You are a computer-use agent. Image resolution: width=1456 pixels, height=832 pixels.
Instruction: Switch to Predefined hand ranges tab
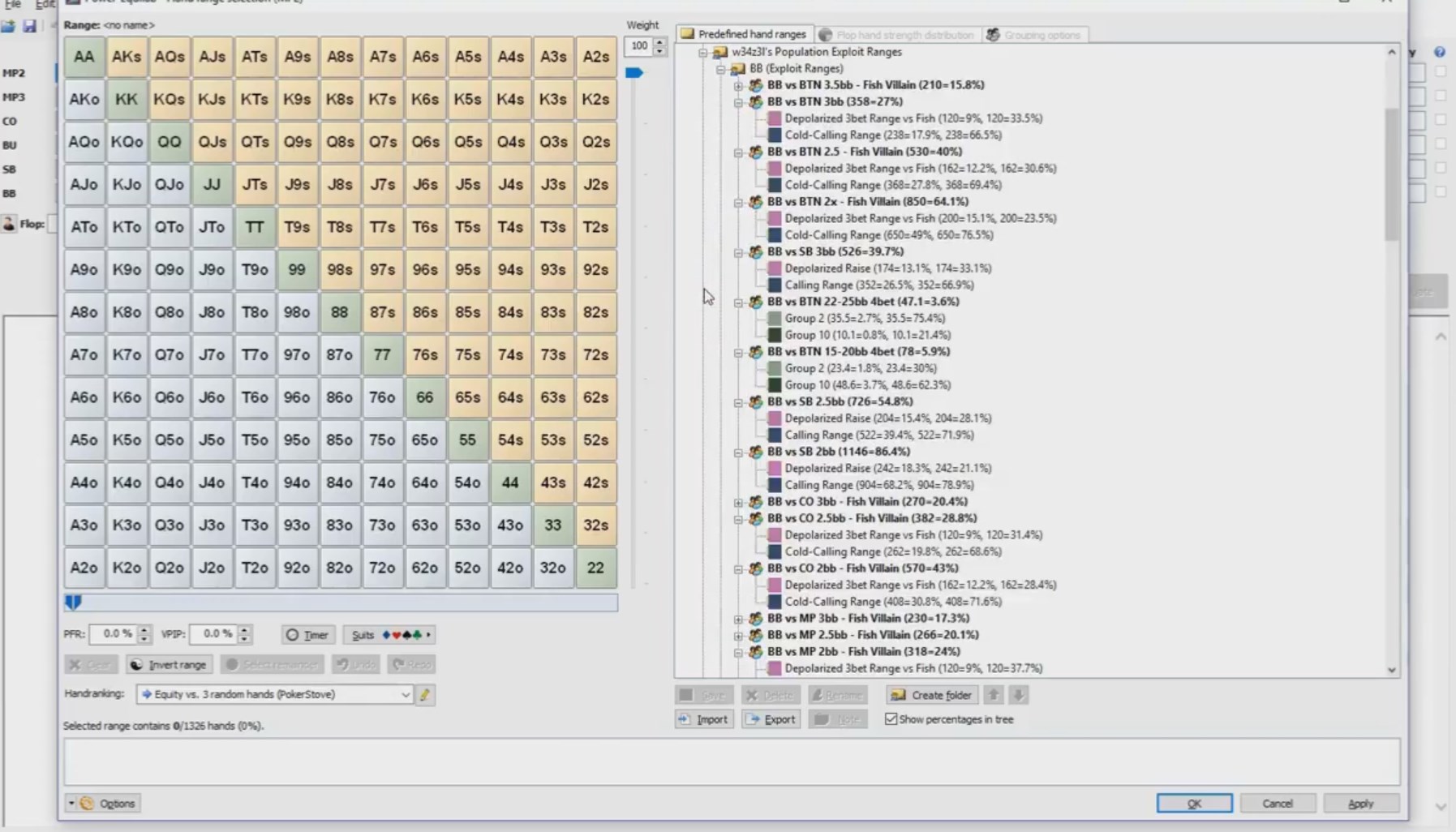point(744,34)
